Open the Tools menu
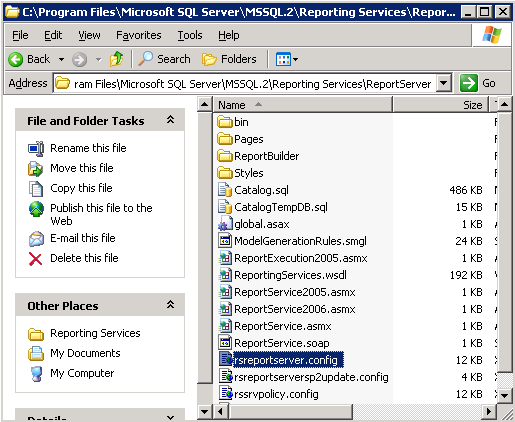This screenshot has height=422, width=515. pos(190,35)
